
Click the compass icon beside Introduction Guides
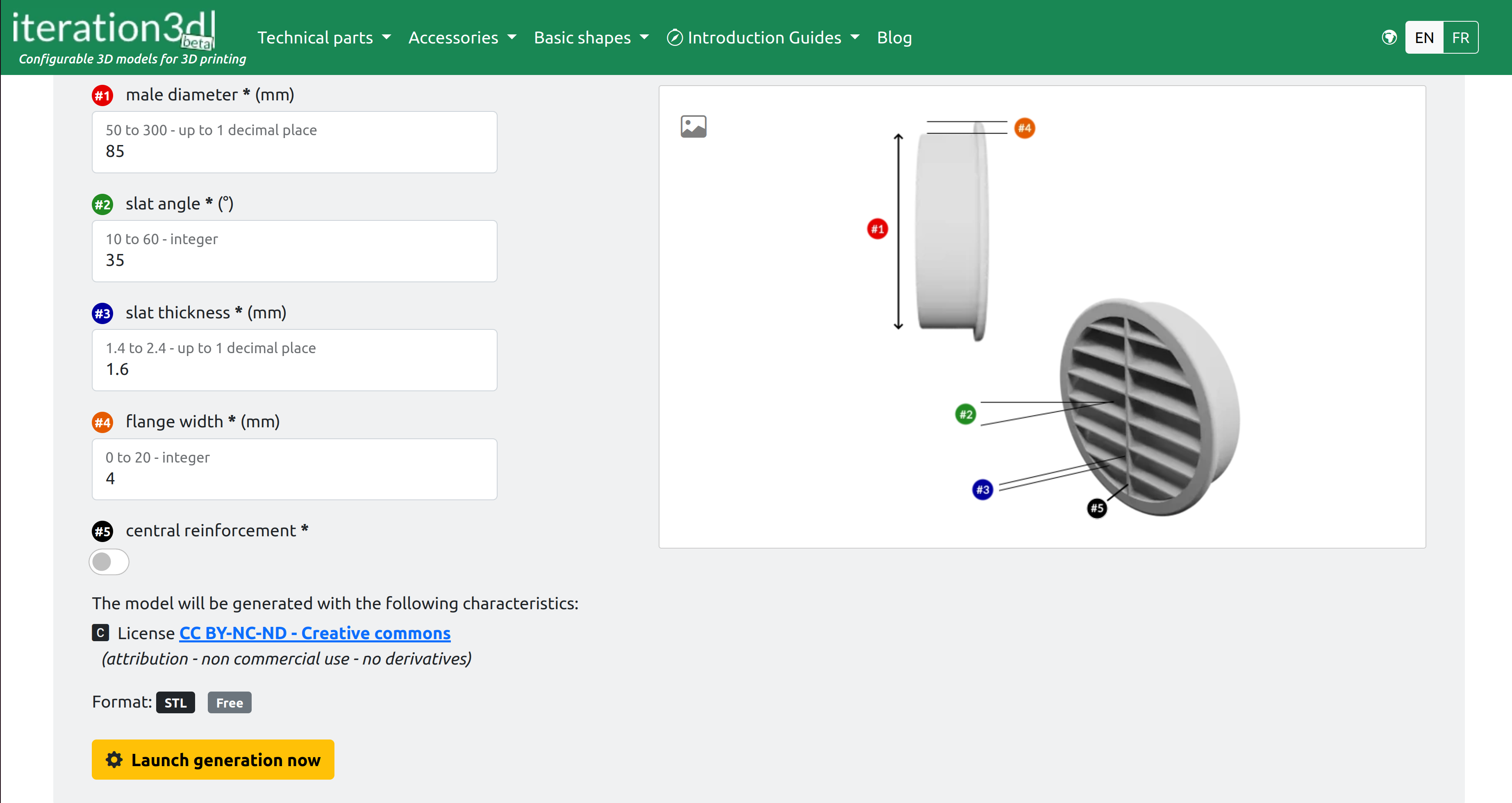[x=675, y=38]
